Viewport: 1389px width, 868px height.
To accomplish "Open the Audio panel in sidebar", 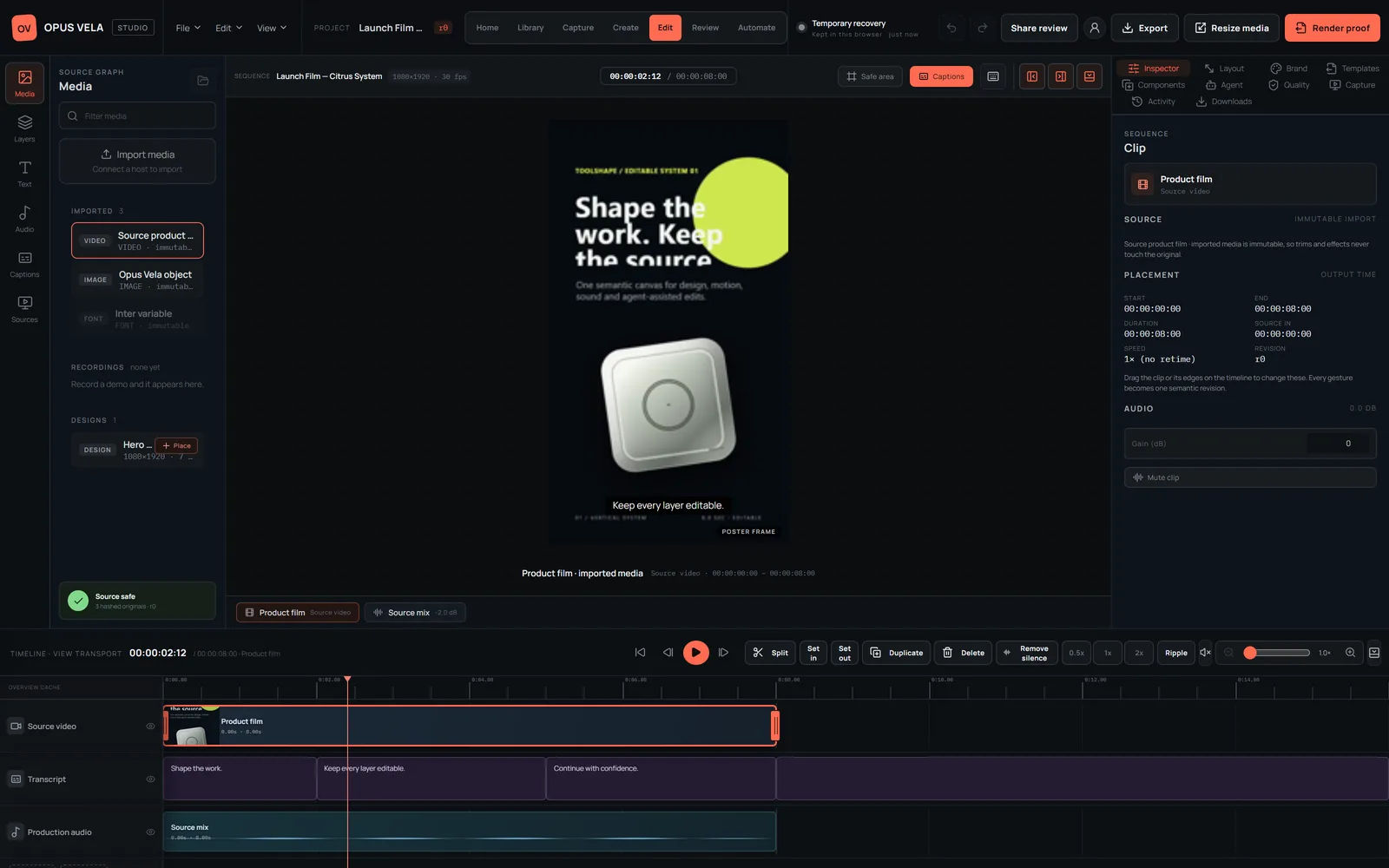I will click(x=24, y=219).
